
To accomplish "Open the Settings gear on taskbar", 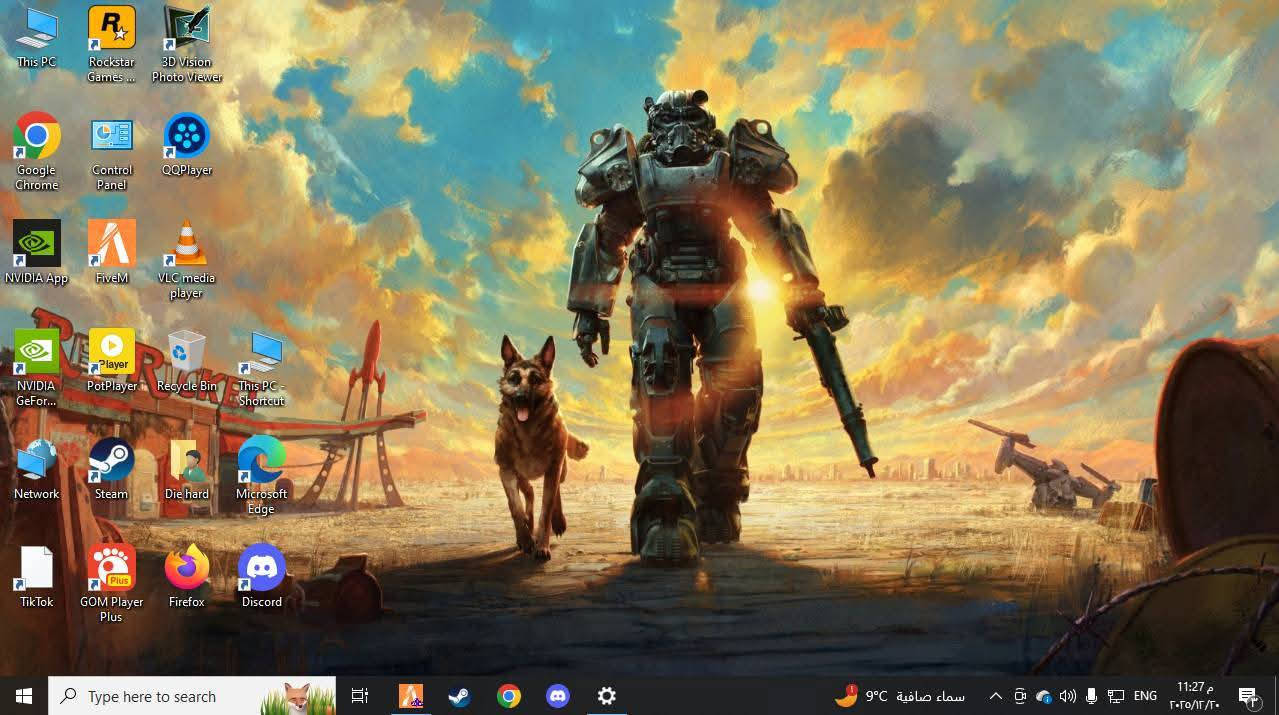I will pos(606,696).
